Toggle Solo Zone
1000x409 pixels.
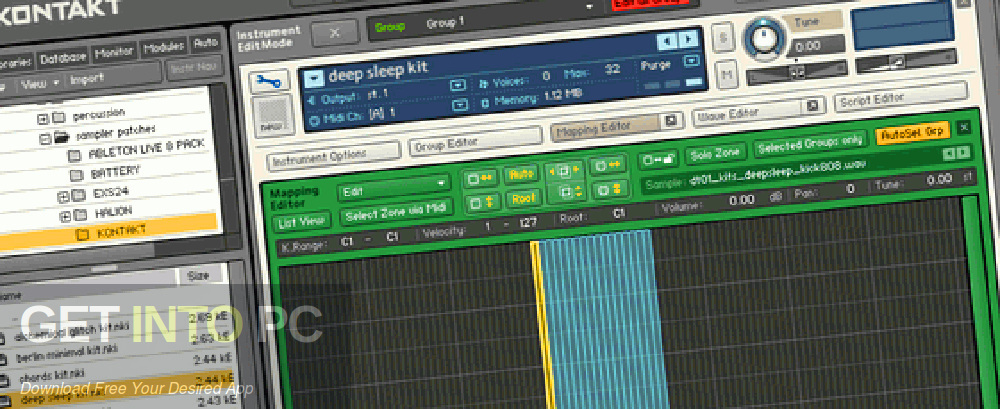715,153
